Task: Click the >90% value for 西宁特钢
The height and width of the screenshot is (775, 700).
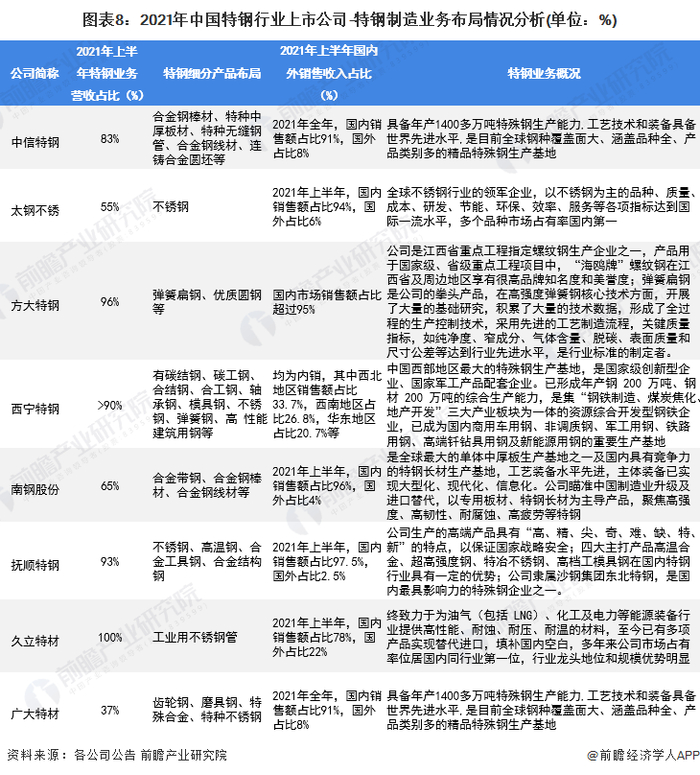Action: [110, 405]
